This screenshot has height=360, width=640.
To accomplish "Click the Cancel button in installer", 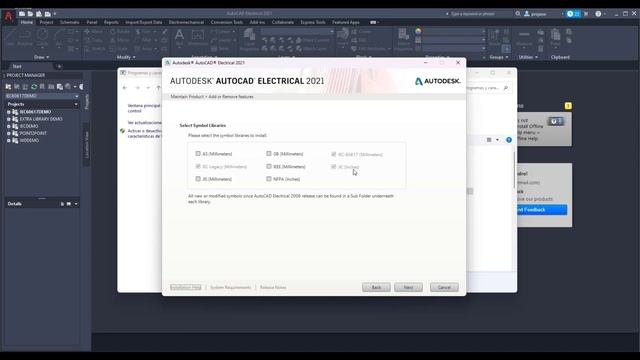I will point(444,287).
